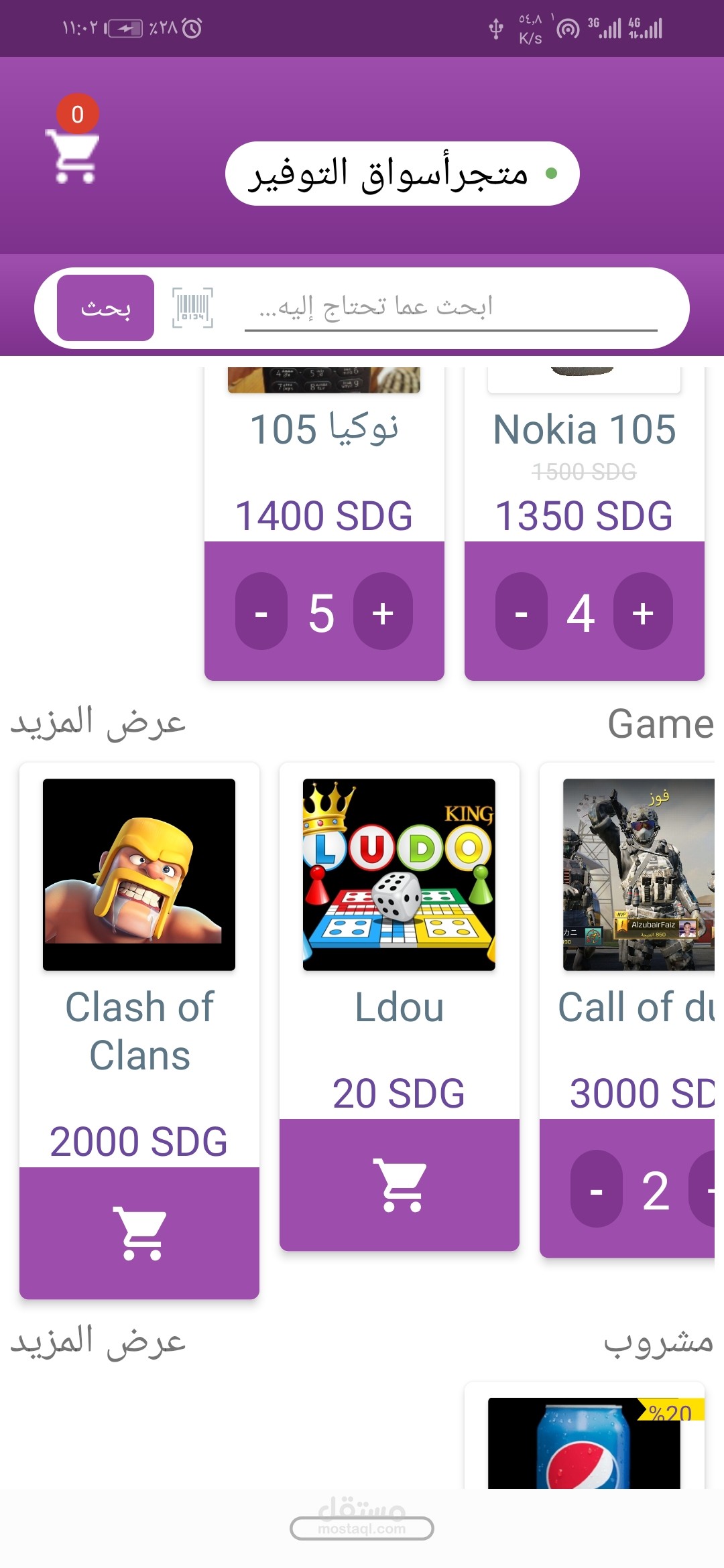Decrease quantity of Nokia 105 at 1350 SDG
724x1568 pixels.
coord(522,611)
